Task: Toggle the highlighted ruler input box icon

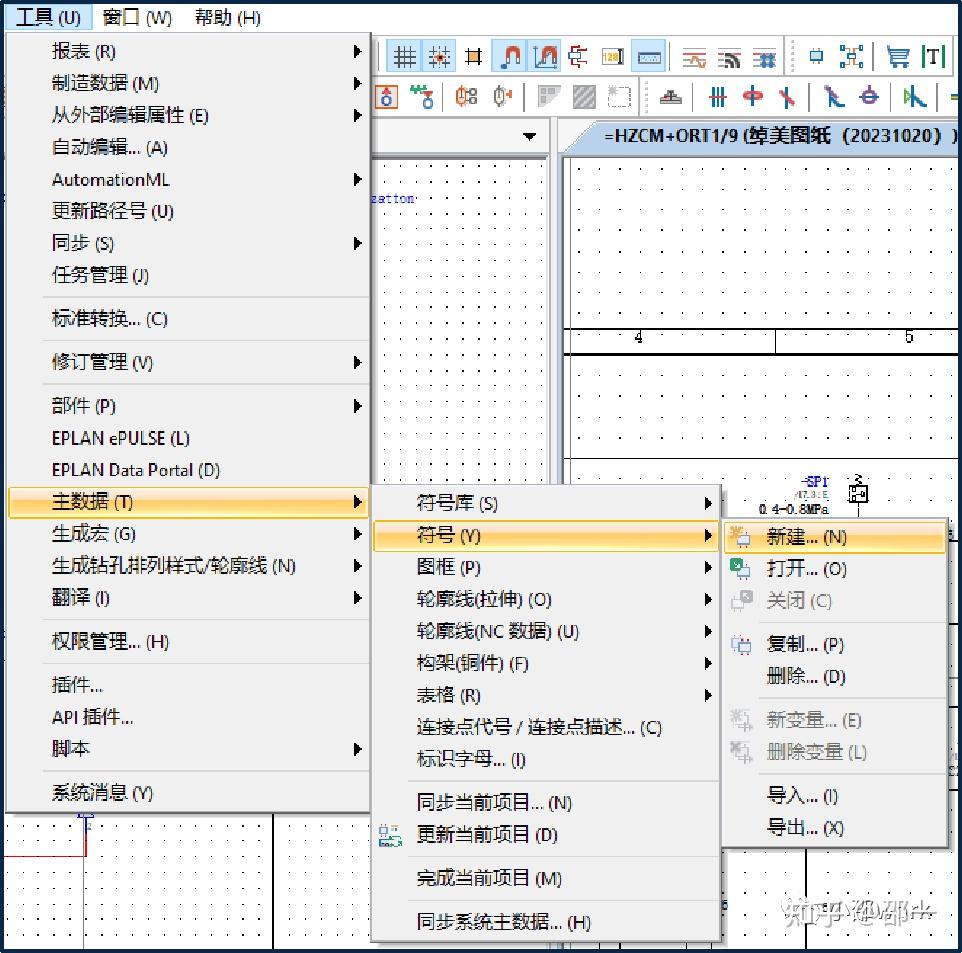Action: [647, 56]
